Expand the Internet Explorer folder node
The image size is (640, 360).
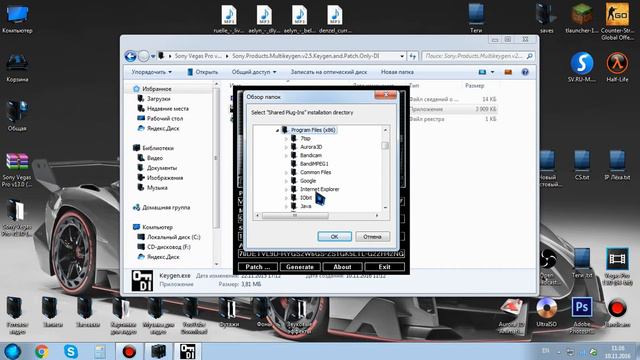(x=286, y=189)
